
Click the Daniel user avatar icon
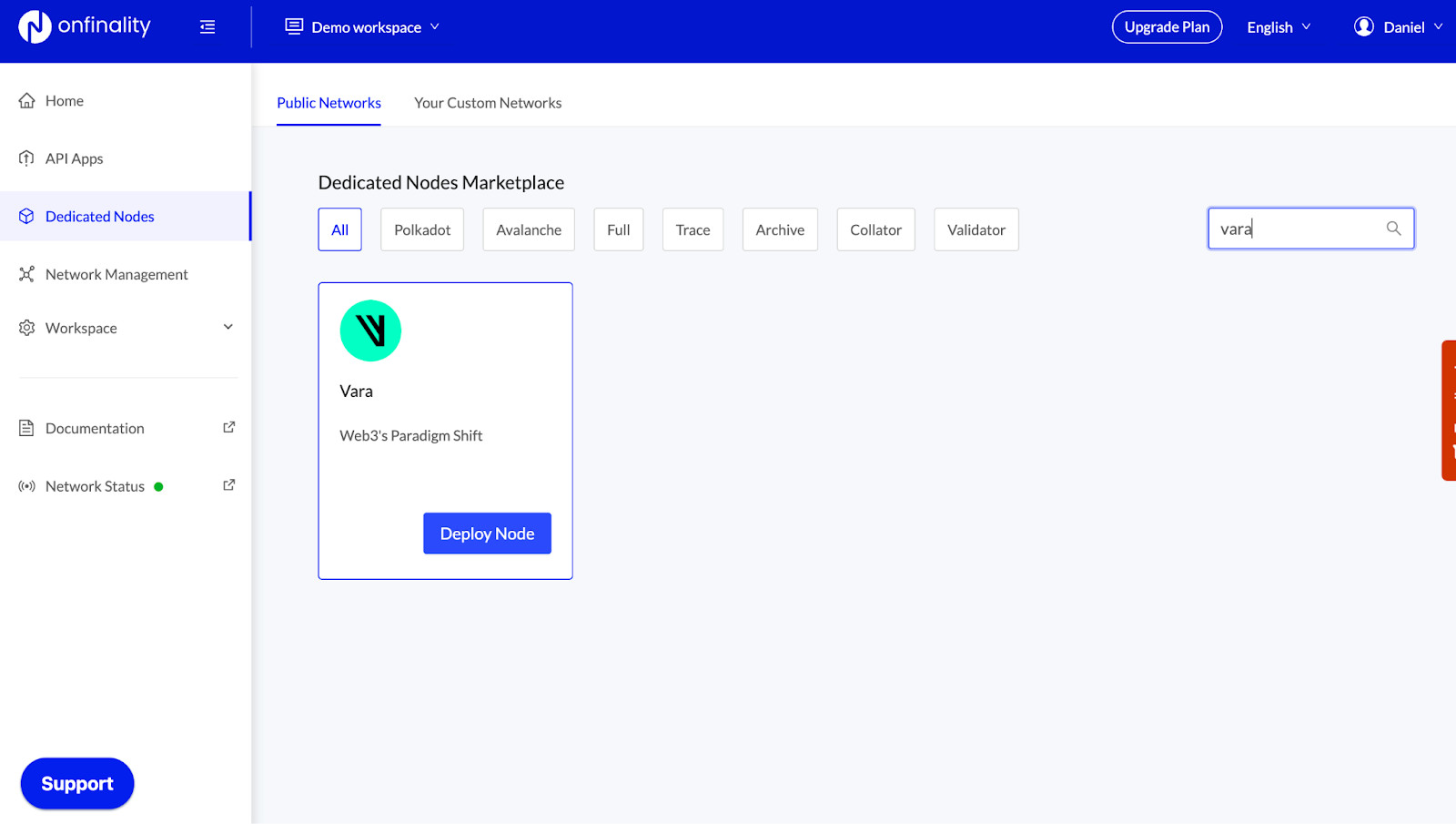click(x=1363, y=27)
